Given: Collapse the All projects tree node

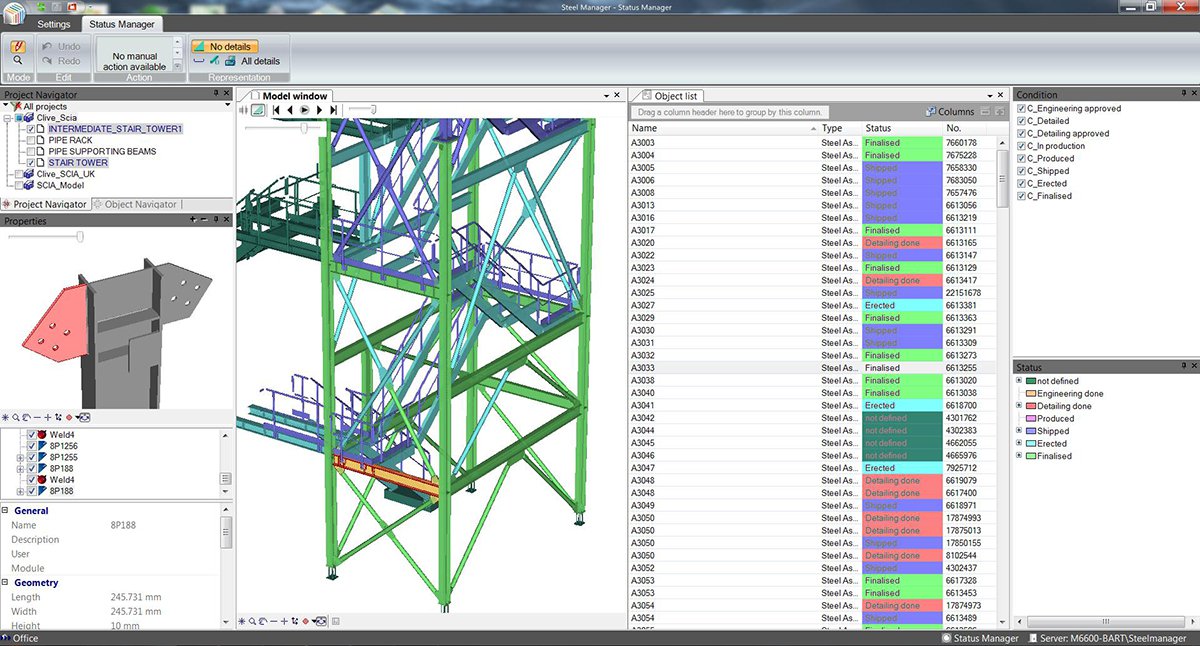Looking at the screenshot, I should click(x=6, y=106).
